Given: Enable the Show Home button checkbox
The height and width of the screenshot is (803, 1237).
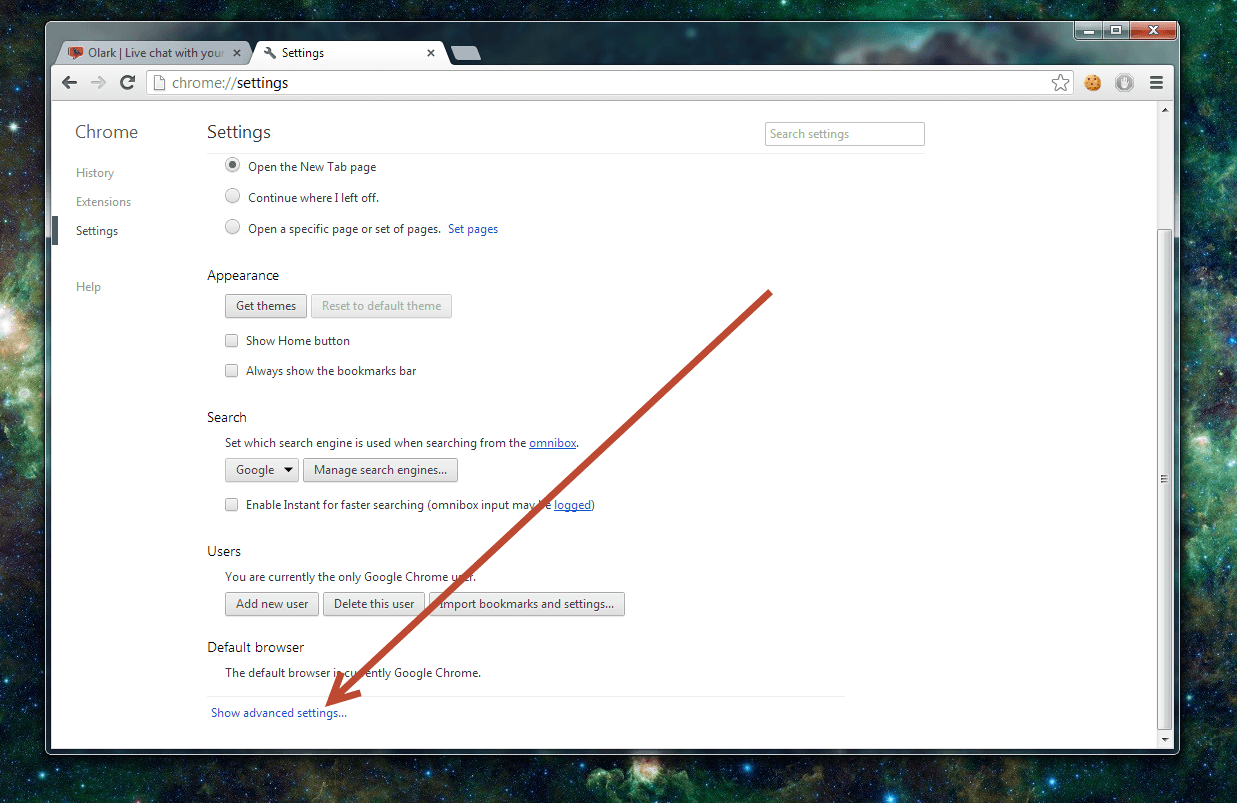Looking at the screenshot, I should (x=232, y=341).
